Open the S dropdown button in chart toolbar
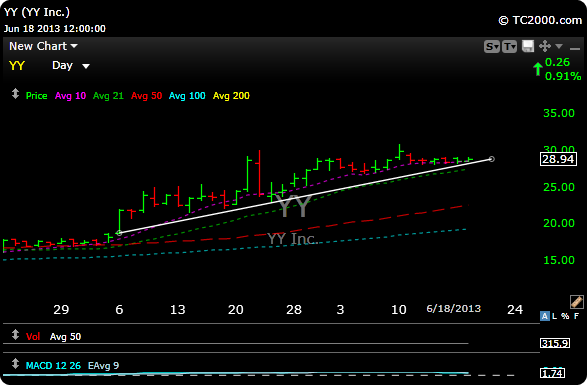587x385 pixels. click(492, 46)
